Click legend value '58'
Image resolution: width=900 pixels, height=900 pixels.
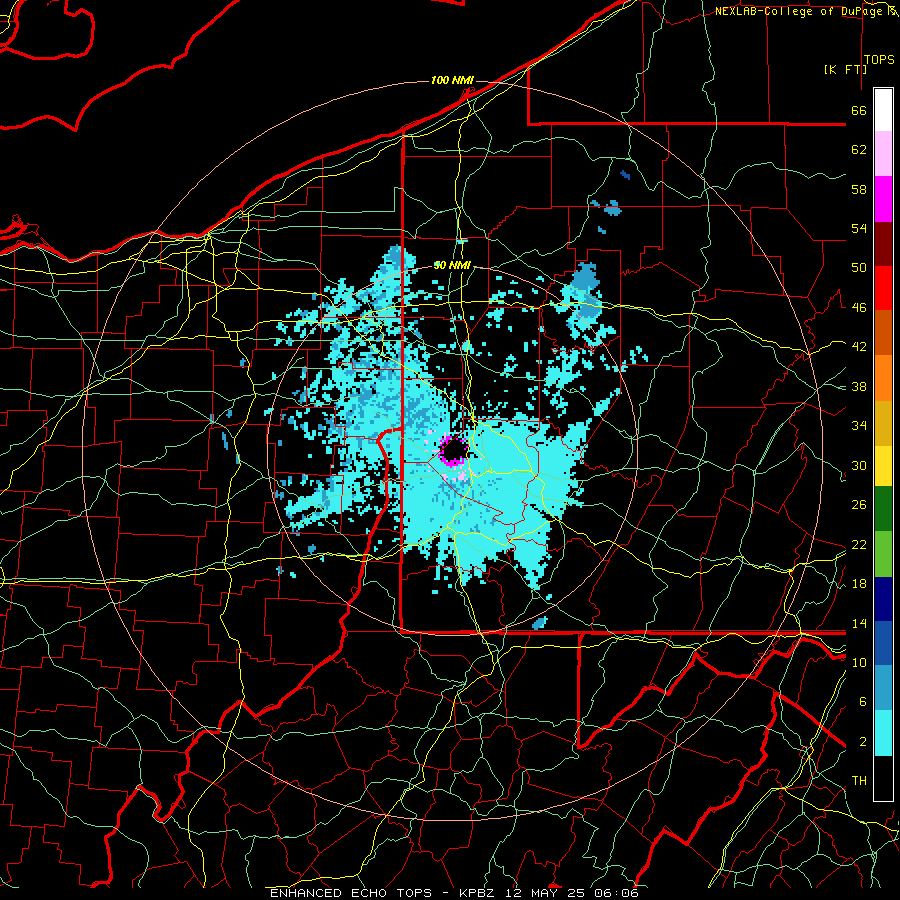[859, 189]
